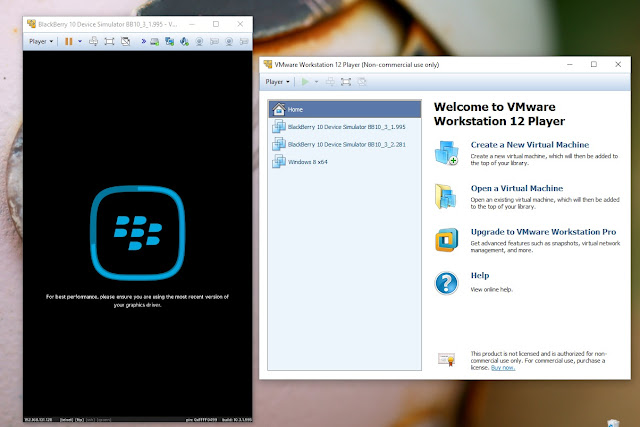This screenshot has width=640, height=427.
Task: Minimize the VMware Workstation 12 Player window
Action: pyautogui.click(x=570, y=64)
